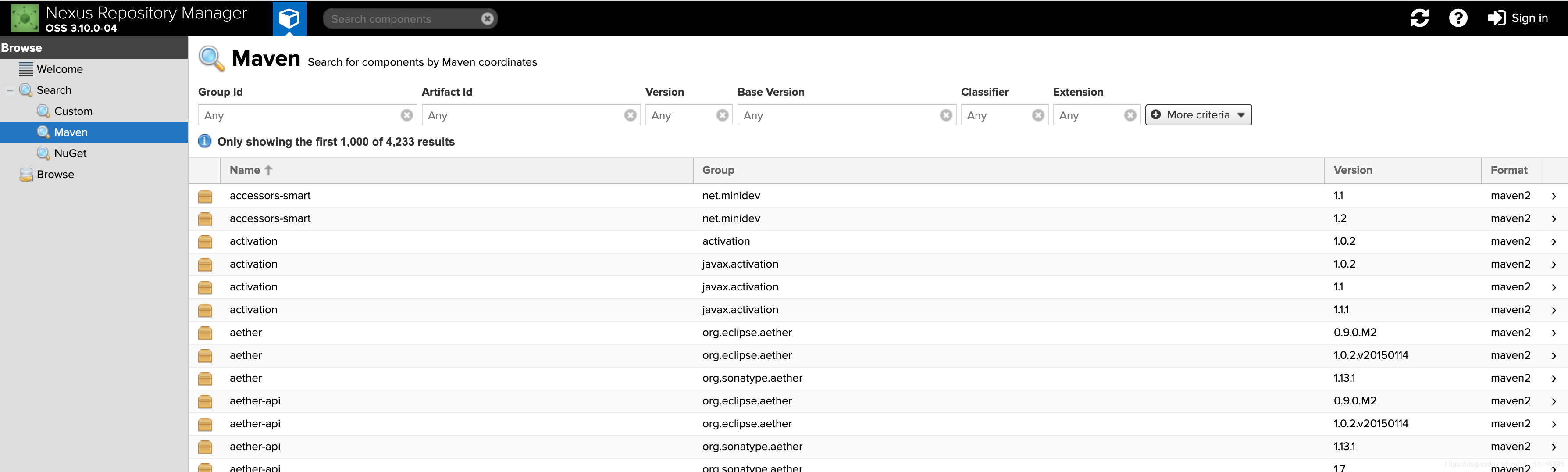Collapse the Search tree node
1568x472 pixels.
pyautogui.click(x=9, y=91)
